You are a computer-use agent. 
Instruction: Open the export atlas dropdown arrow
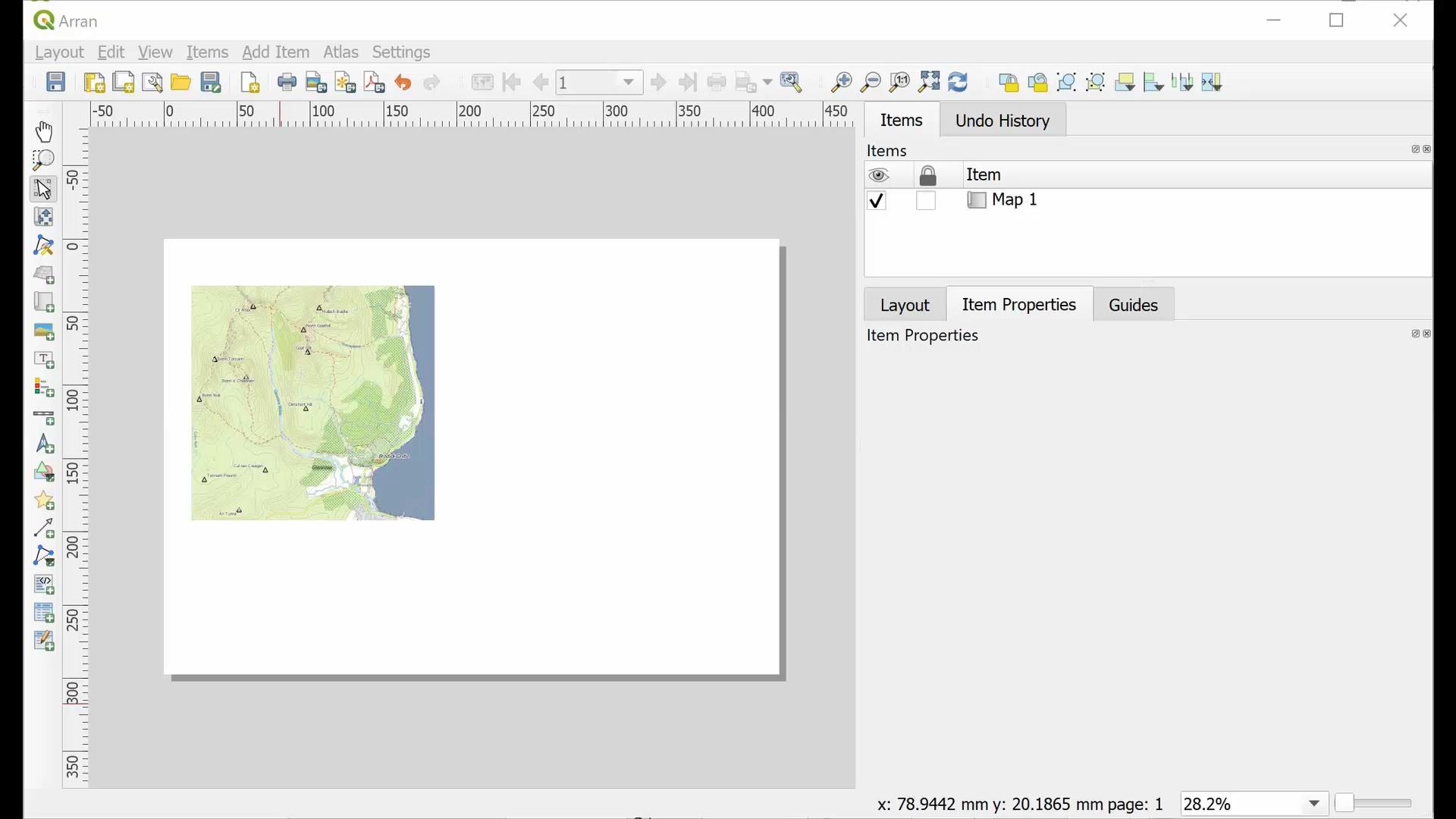[x=765, y=82]
